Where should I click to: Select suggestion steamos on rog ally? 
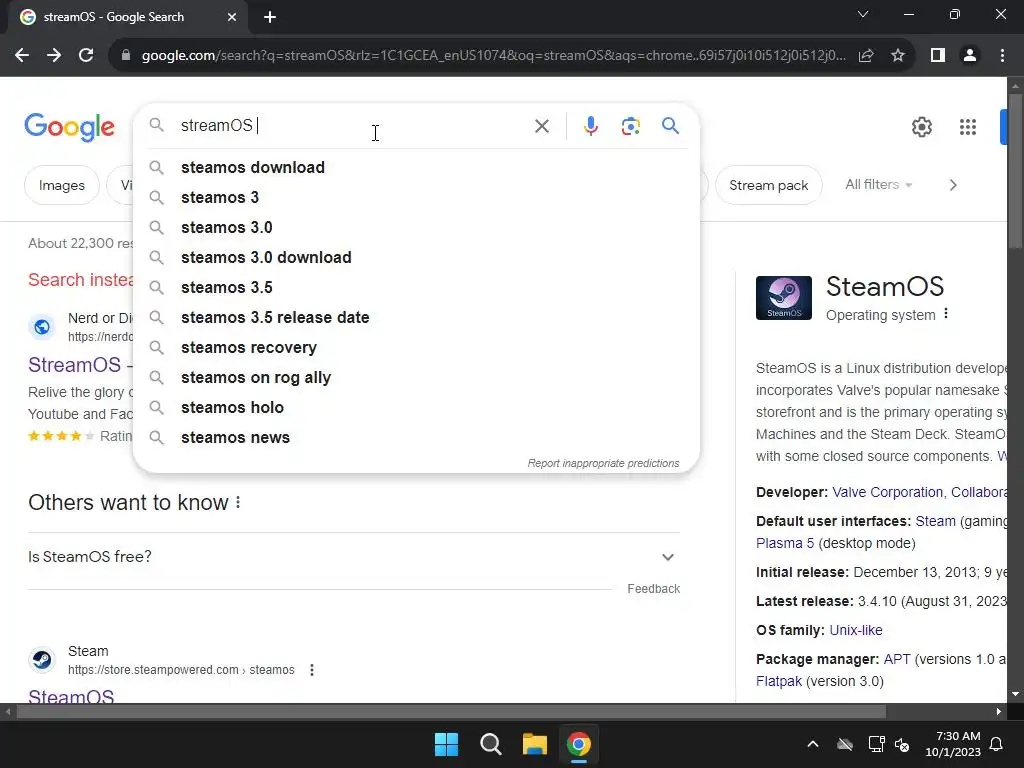[416, 377]
